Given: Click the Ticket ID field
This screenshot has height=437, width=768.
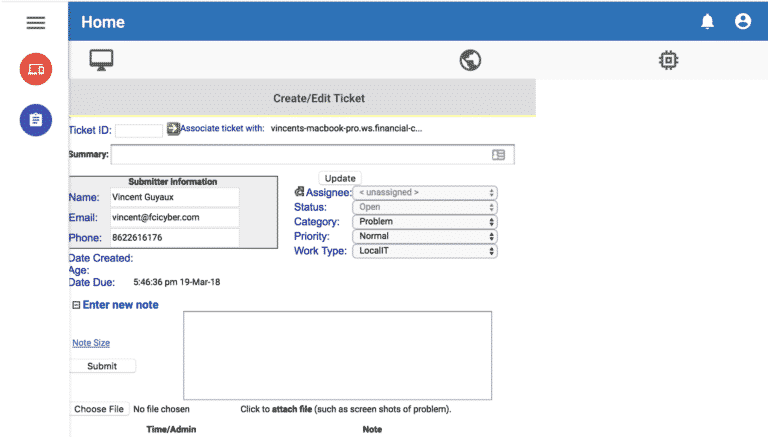Looking at the screenshot, I should tap(139, 130).
